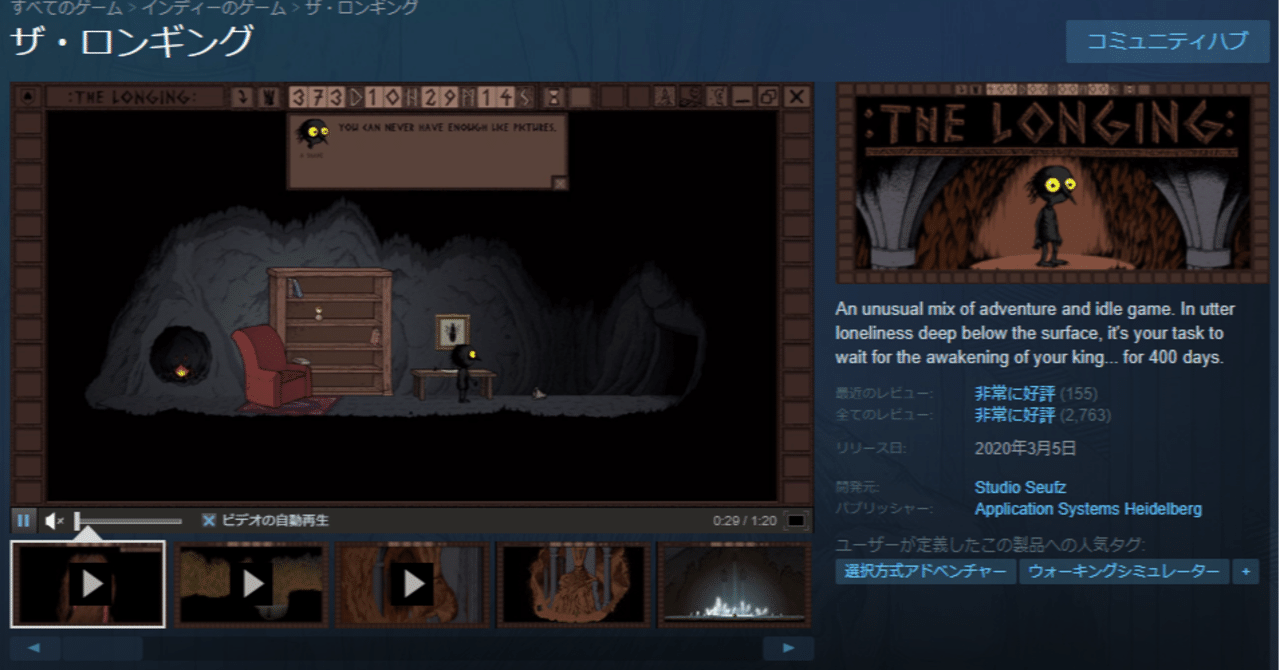
Task: Click the video playback area
Action: click(x=412, y=295)
